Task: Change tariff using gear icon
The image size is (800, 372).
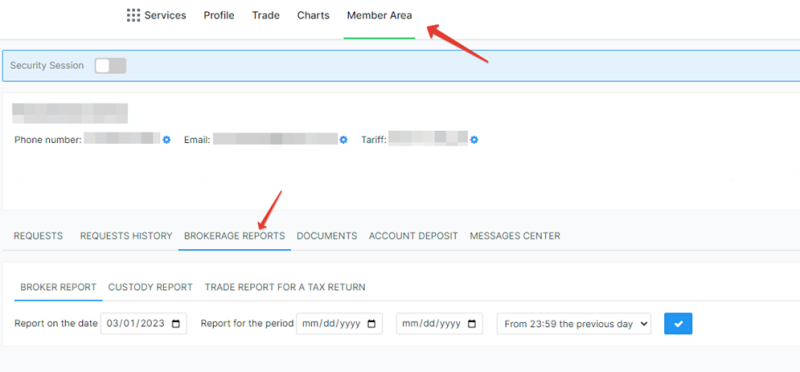Action: [474, 139]
